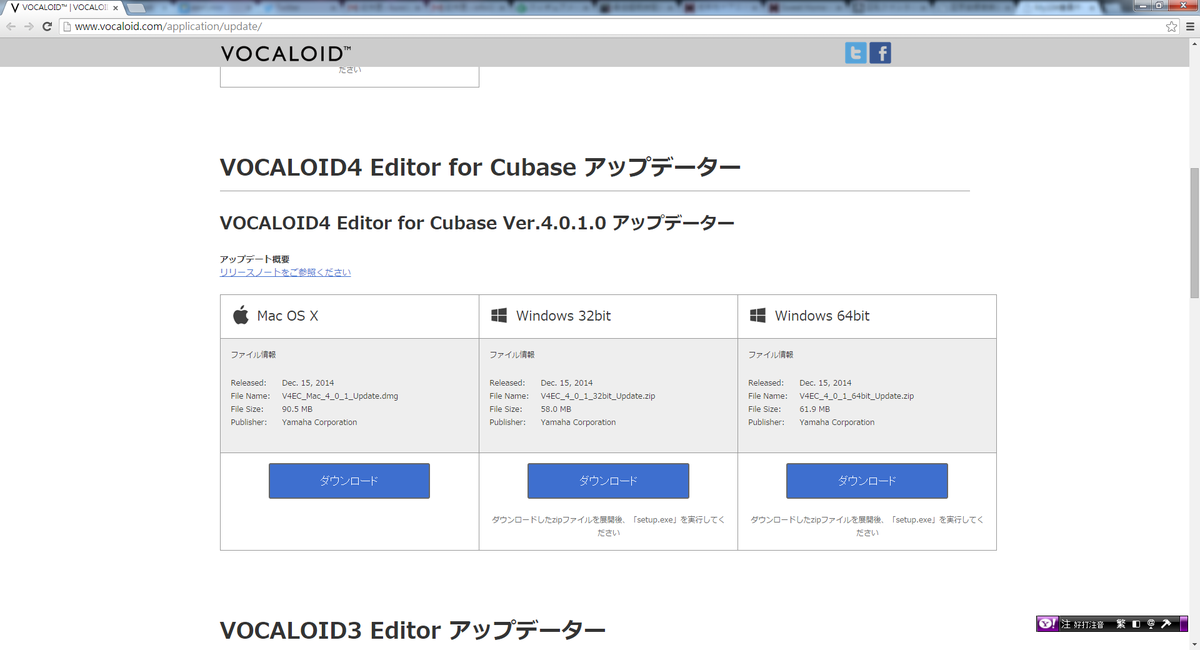Click the Windows 32bit column heading
The image size is (1200, 650).
point(563,315)
